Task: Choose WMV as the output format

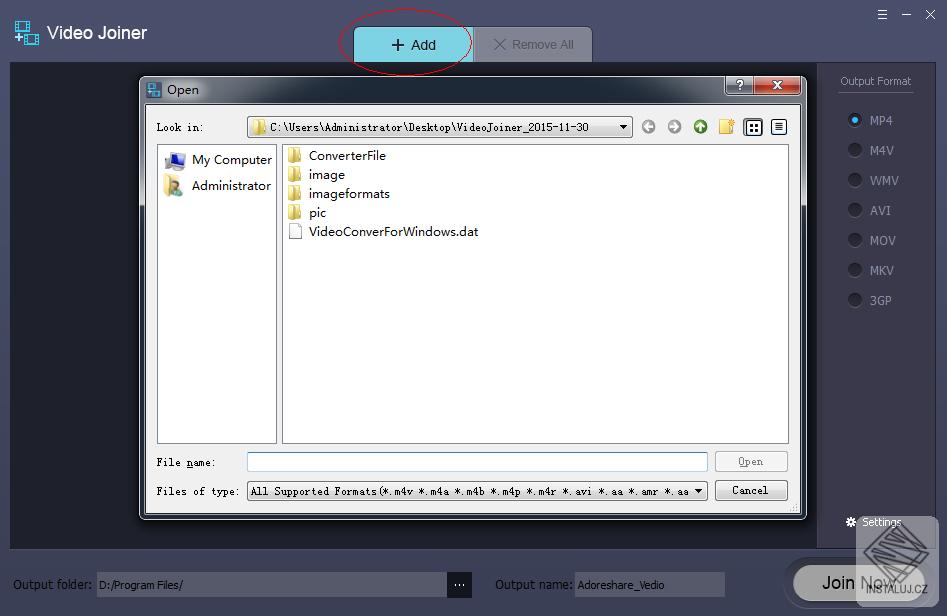Action: tap(855, 180)
